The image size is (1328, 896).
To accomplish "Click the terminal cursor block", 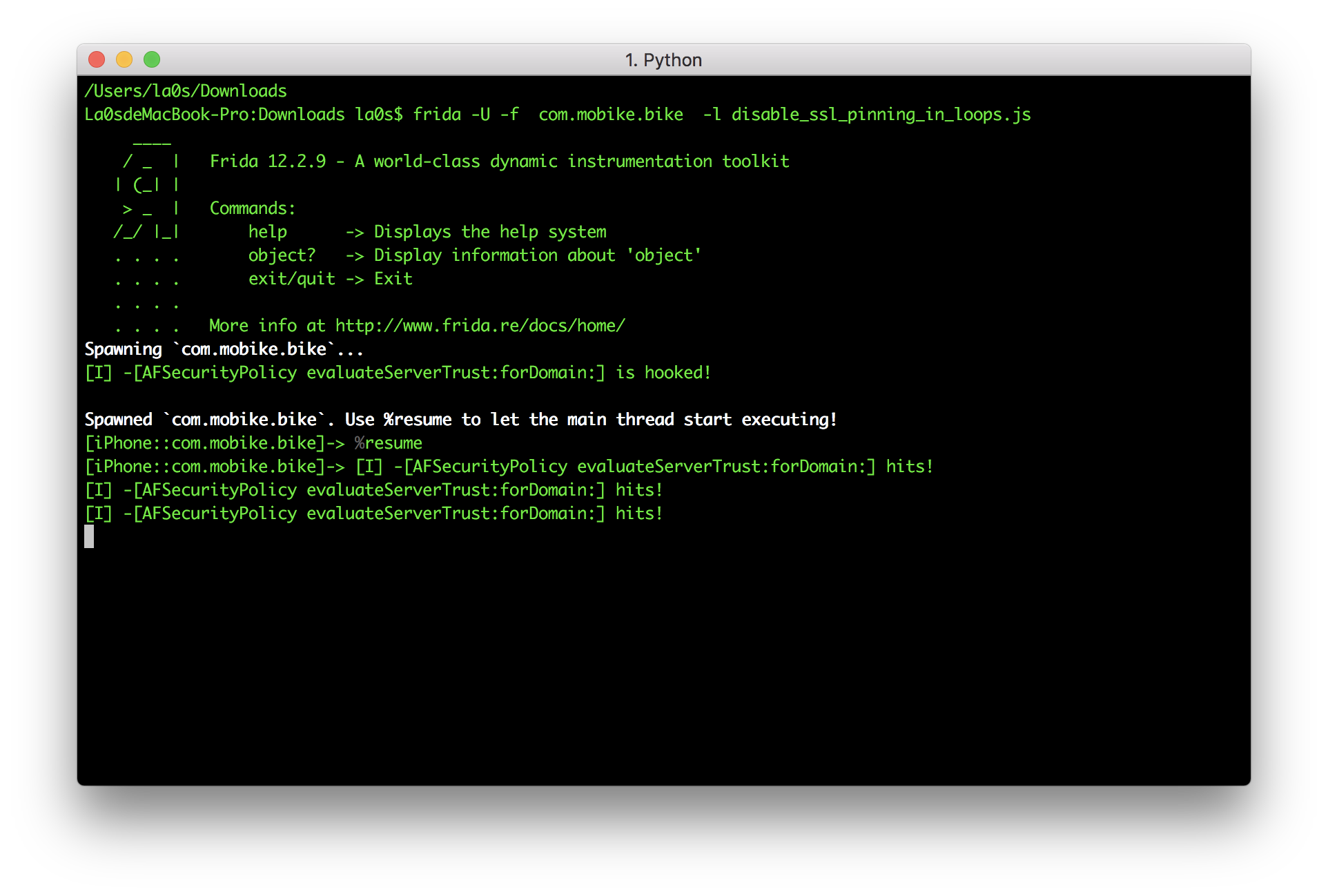I will (x=89, y=536).
